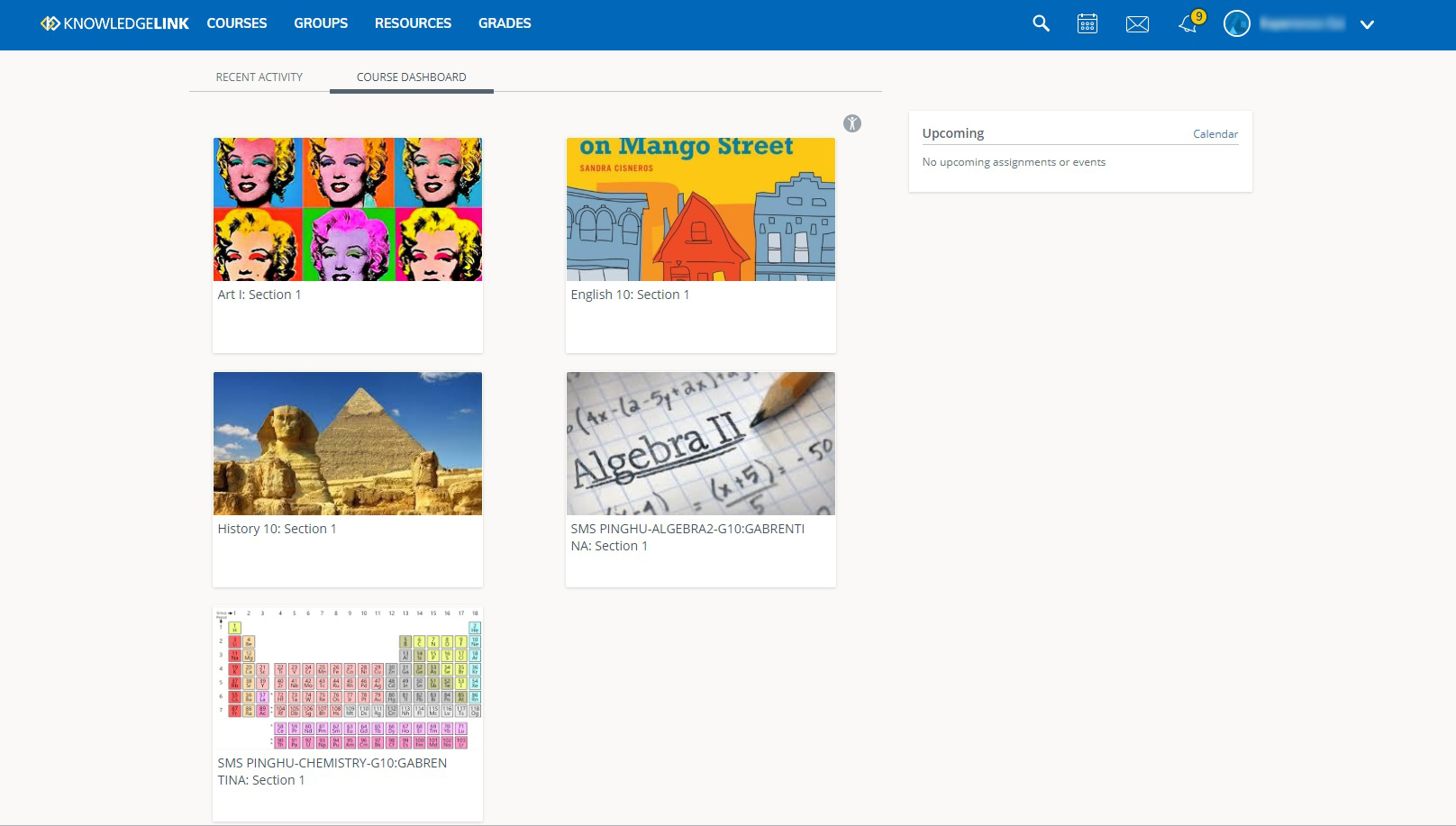Click the History 10 pyramid thumbnail
This screenshot has width=1456, height=826.
[348, 443]
